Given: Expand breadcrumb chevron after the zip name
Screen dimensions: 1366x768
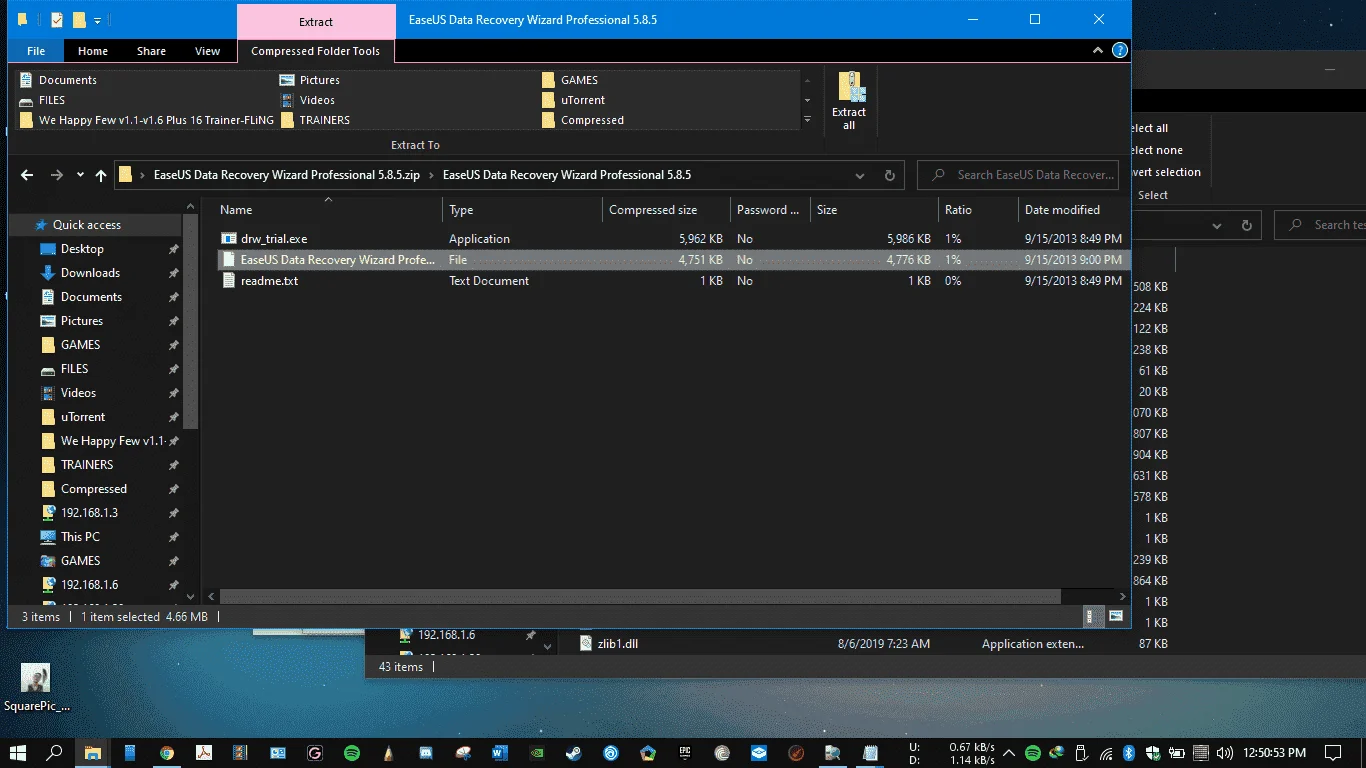Looking at the screenshot, I should [431, 175].
